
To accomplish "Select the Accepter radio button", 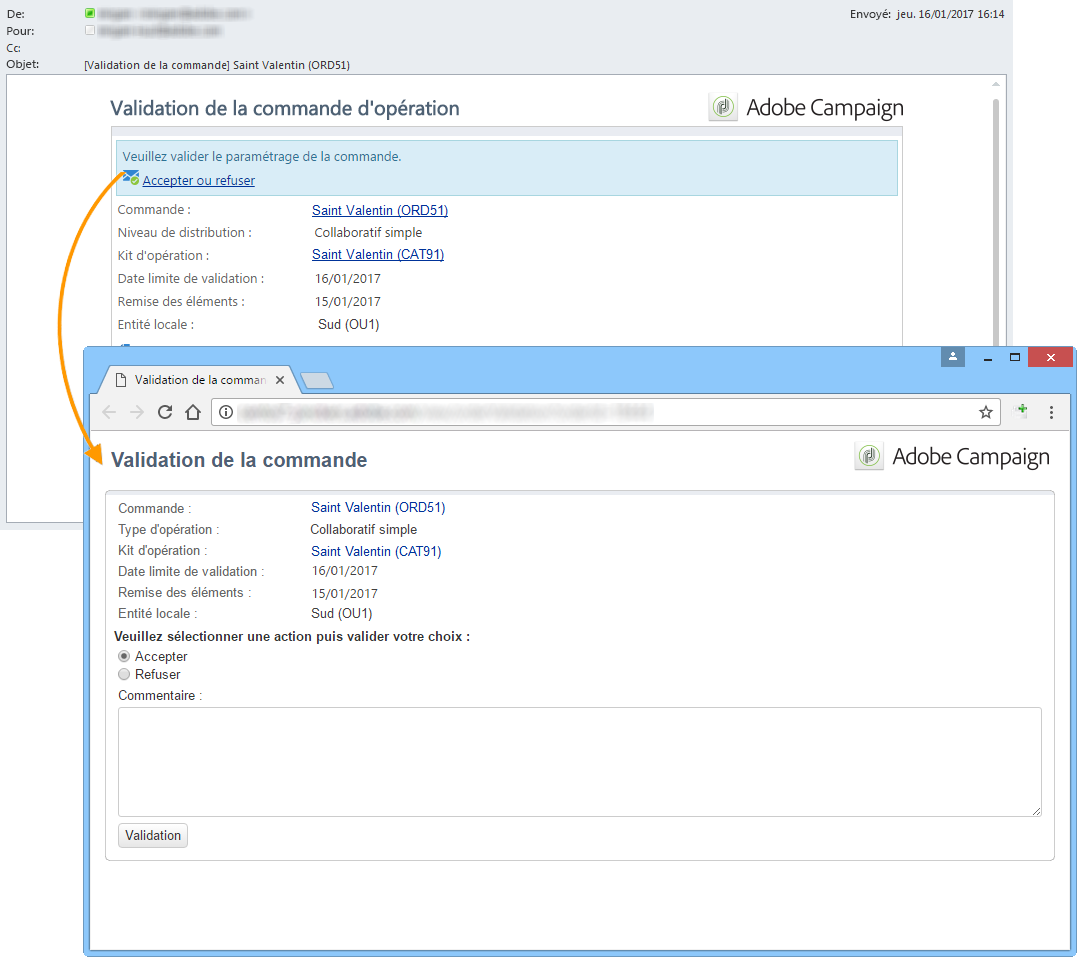I will tap(124, 657).
